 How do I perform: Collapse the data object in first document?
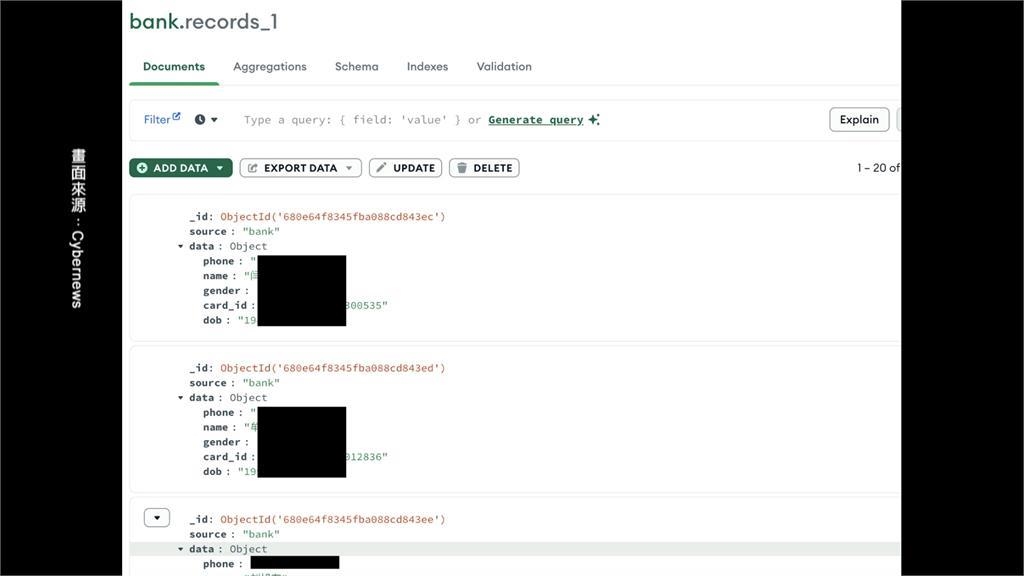(x=181, y=246)
